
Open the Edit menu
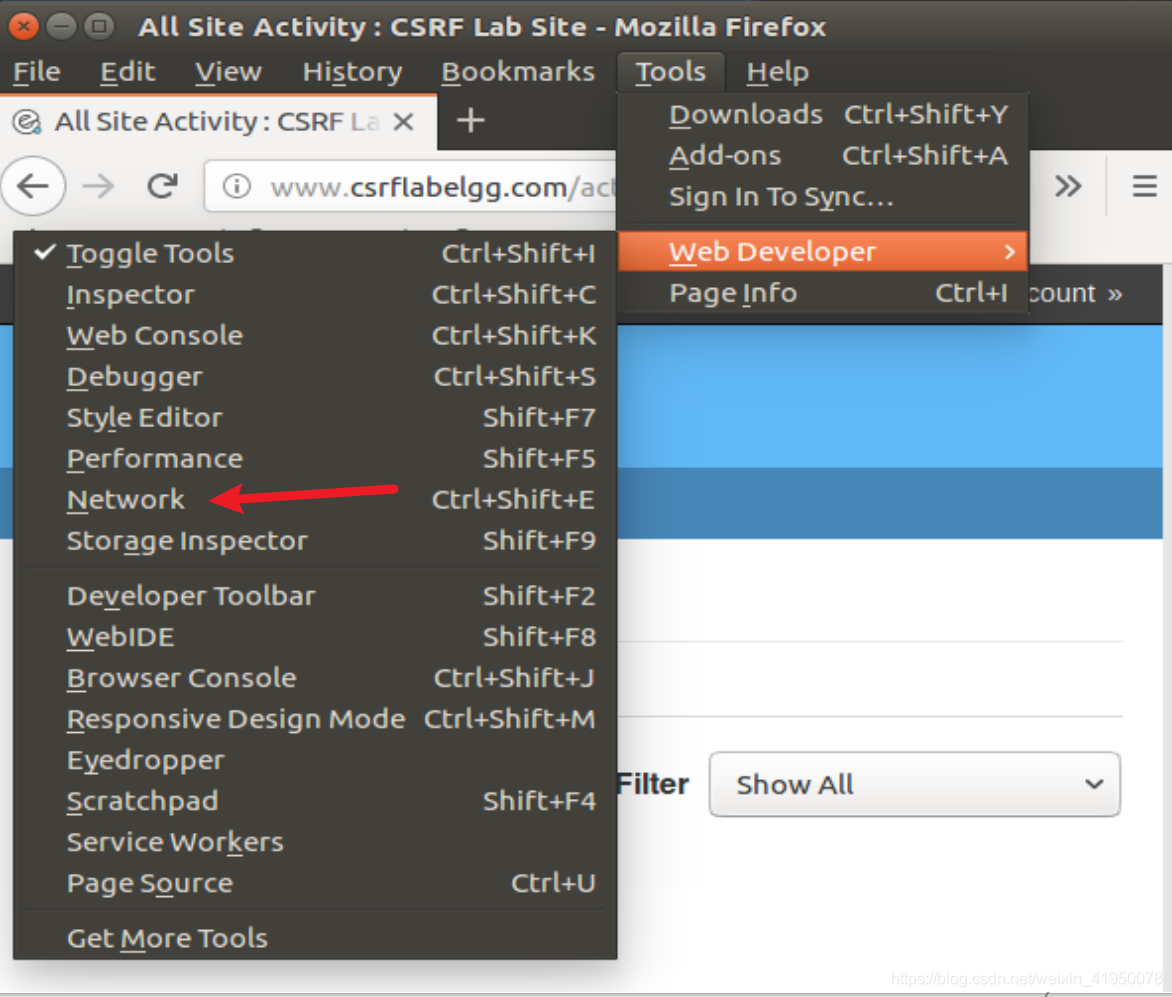click(x=128, y=72)
